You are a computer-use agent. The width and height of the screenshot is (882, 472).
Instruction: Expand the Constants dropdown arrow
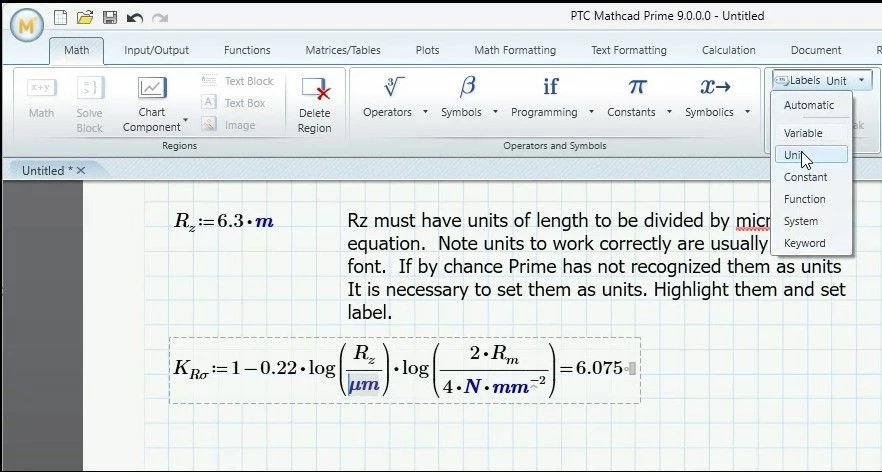(x=669, y=112)
